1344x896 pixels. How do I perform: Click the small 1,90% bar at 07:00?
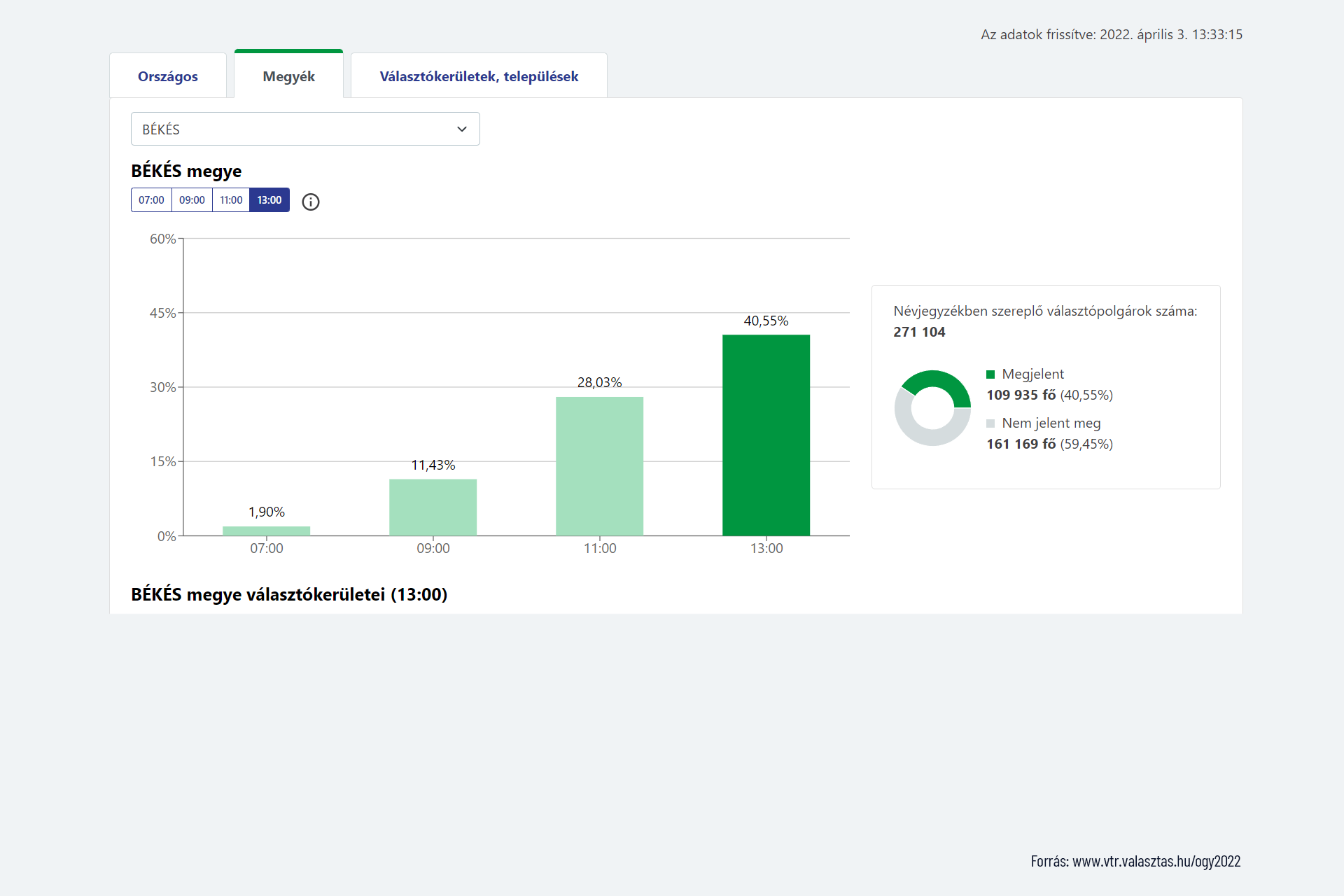point(266,531)
